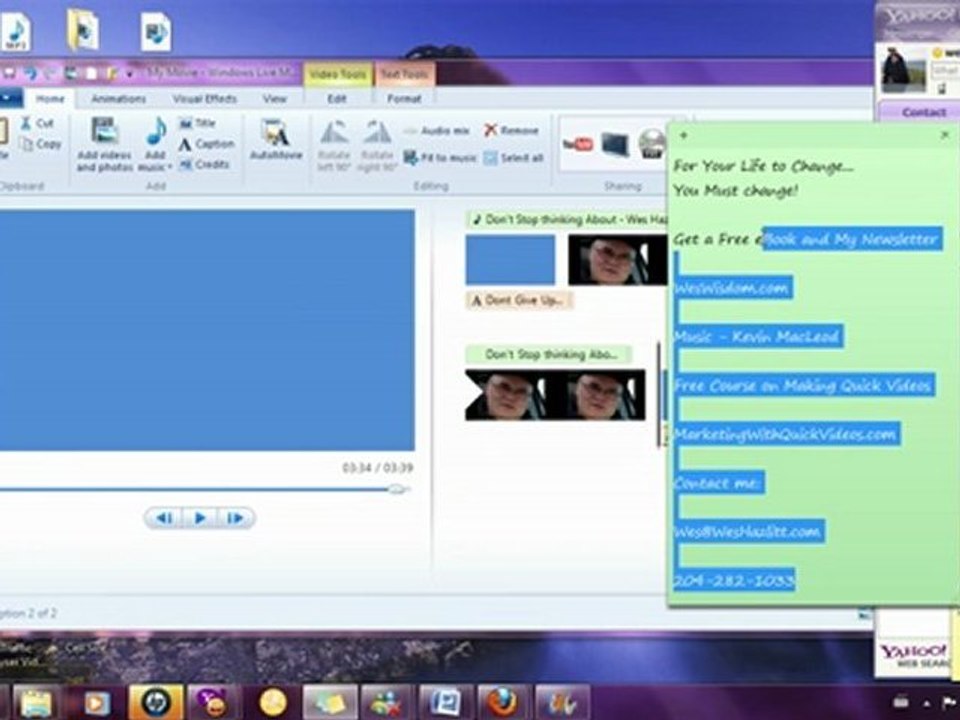The image size is (960, 720).
Task: Open the Visual Effects tab
Action: [204, 99]
